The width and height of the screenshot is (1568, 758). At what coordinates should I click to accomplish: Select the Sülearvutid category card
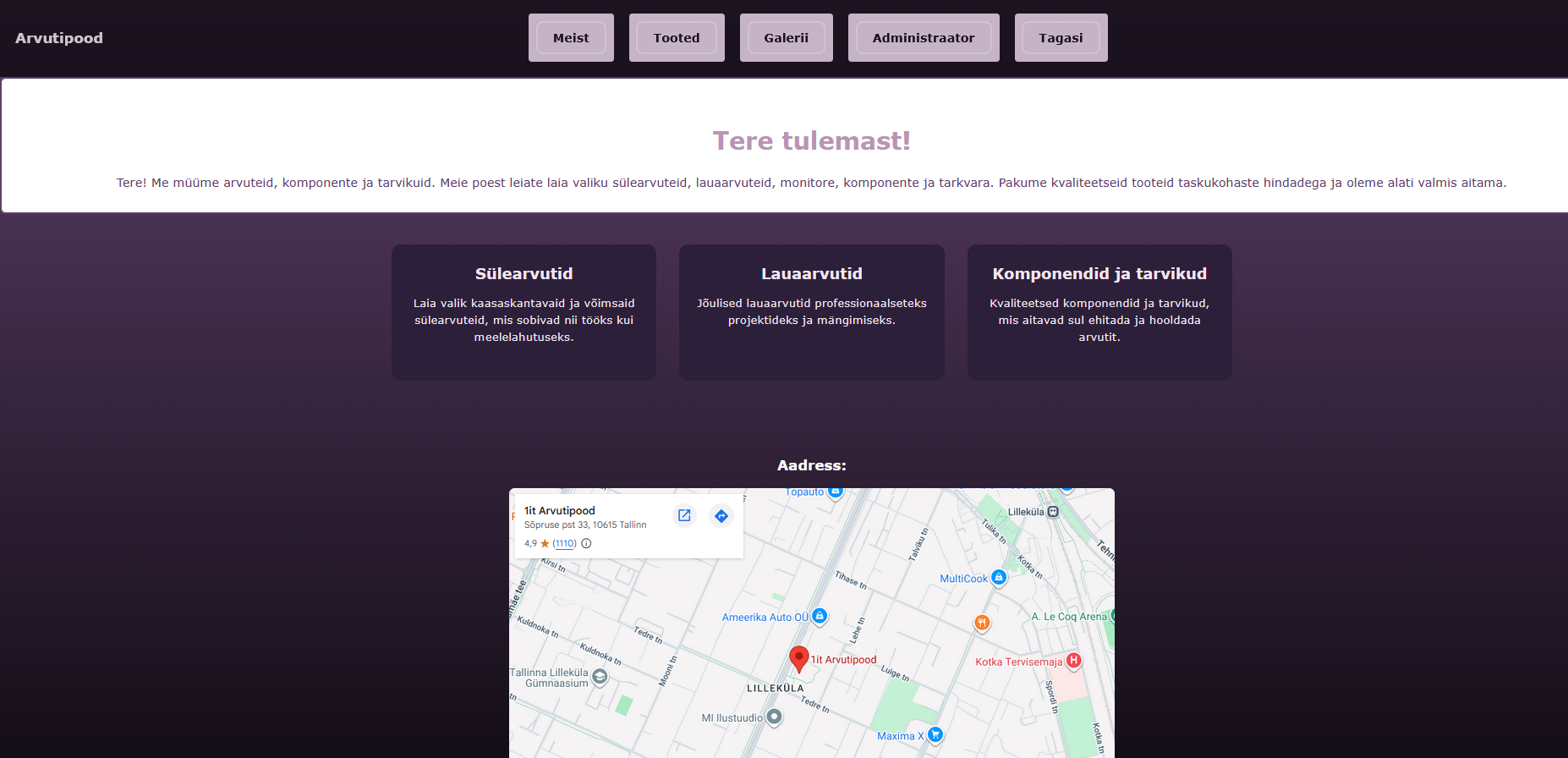click(x=524, y=312)
